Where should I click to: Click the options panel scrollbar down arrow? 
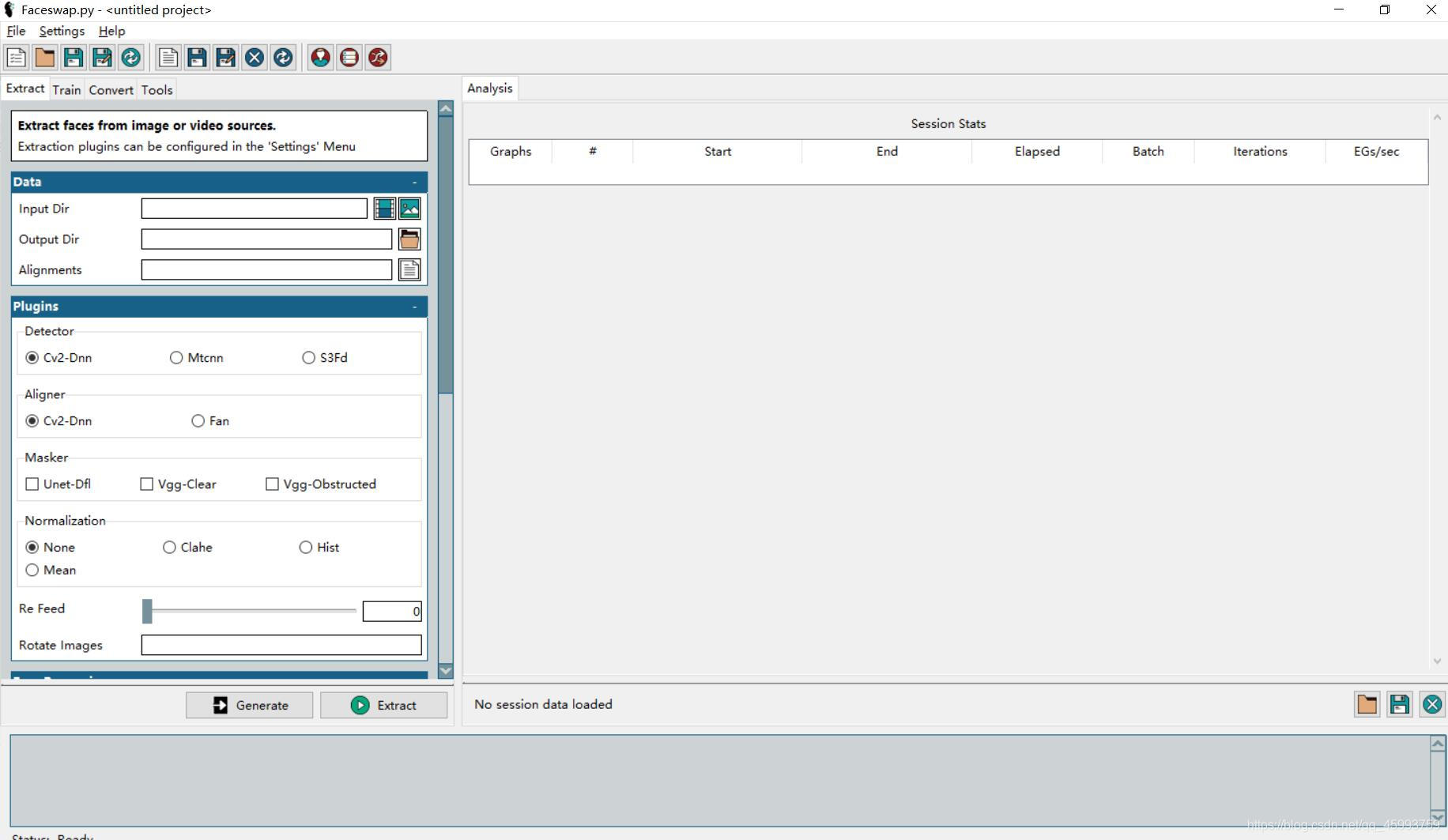coord(446,670)
